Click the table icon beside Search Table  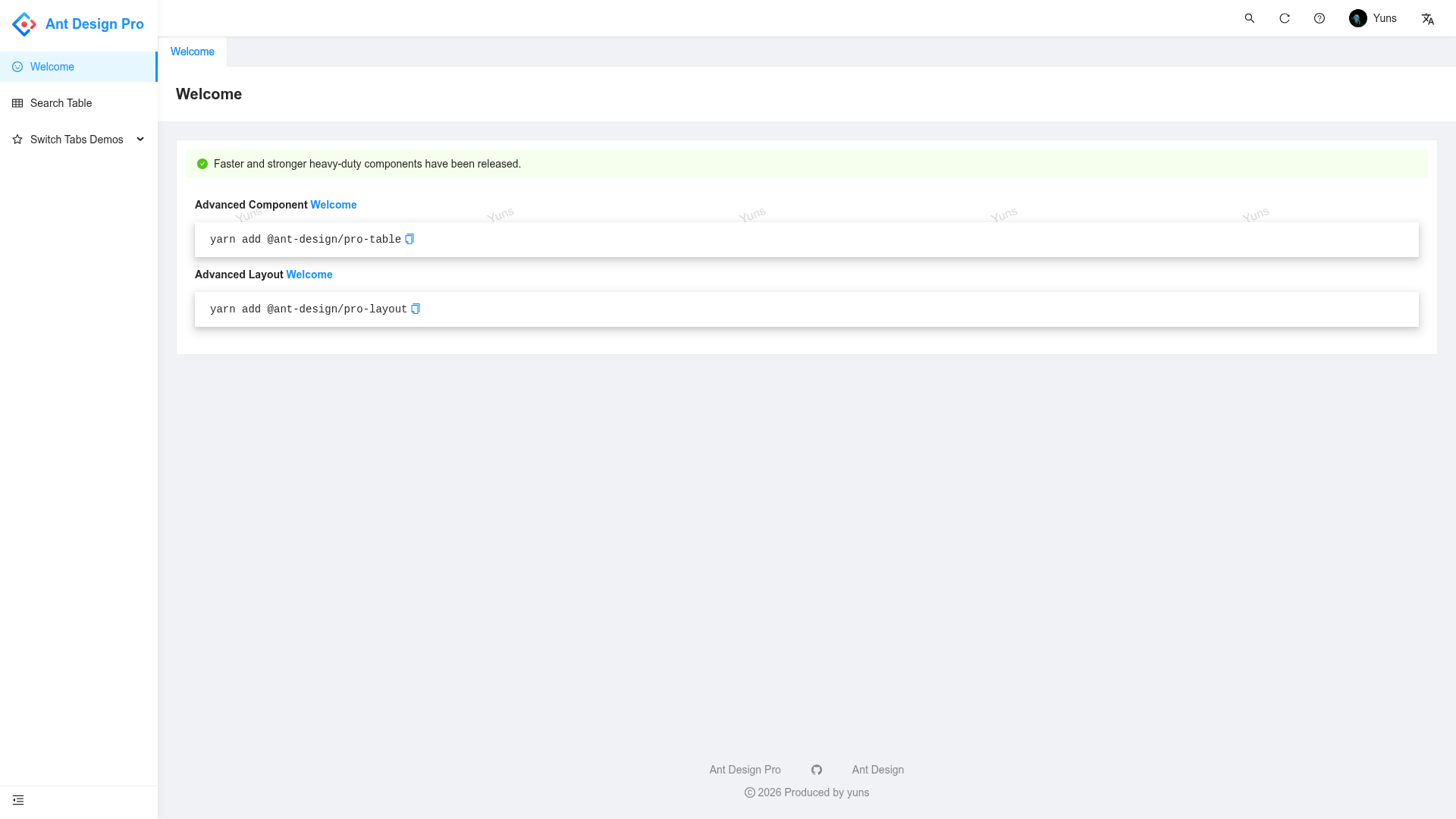point(17,103)
